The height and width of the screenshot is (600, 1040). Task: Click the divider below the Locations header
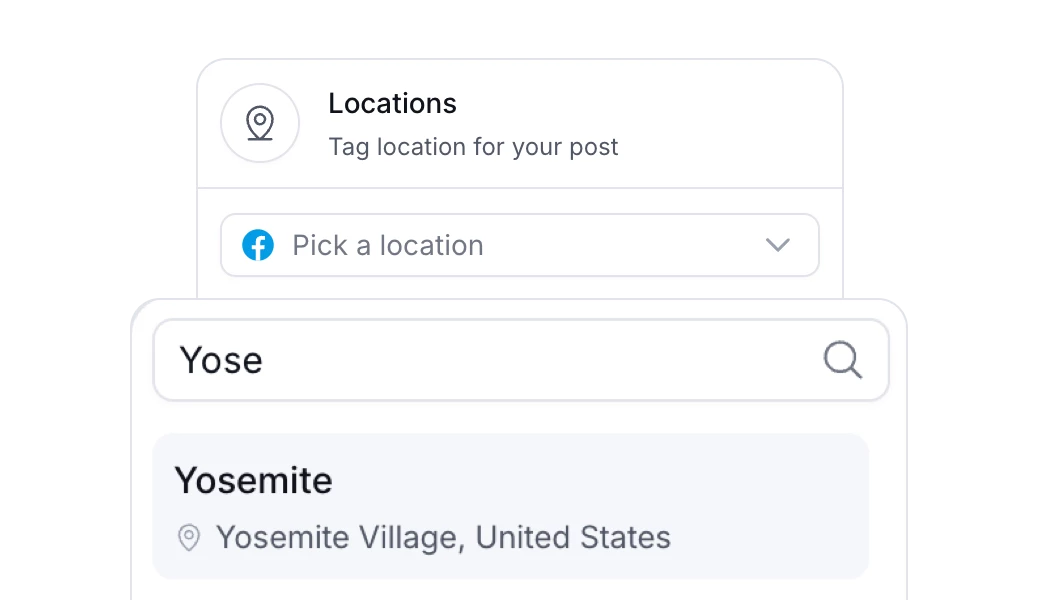(520, 186)
